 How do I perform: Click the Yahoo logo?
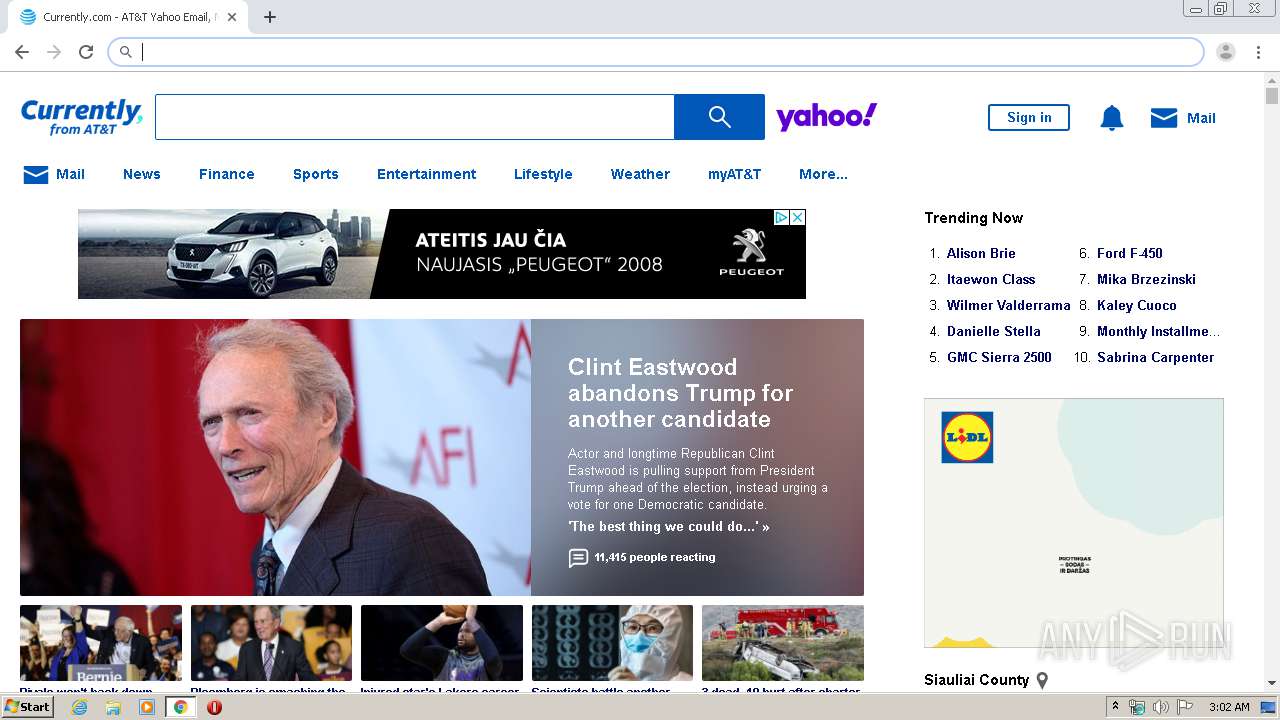(827, 117)
